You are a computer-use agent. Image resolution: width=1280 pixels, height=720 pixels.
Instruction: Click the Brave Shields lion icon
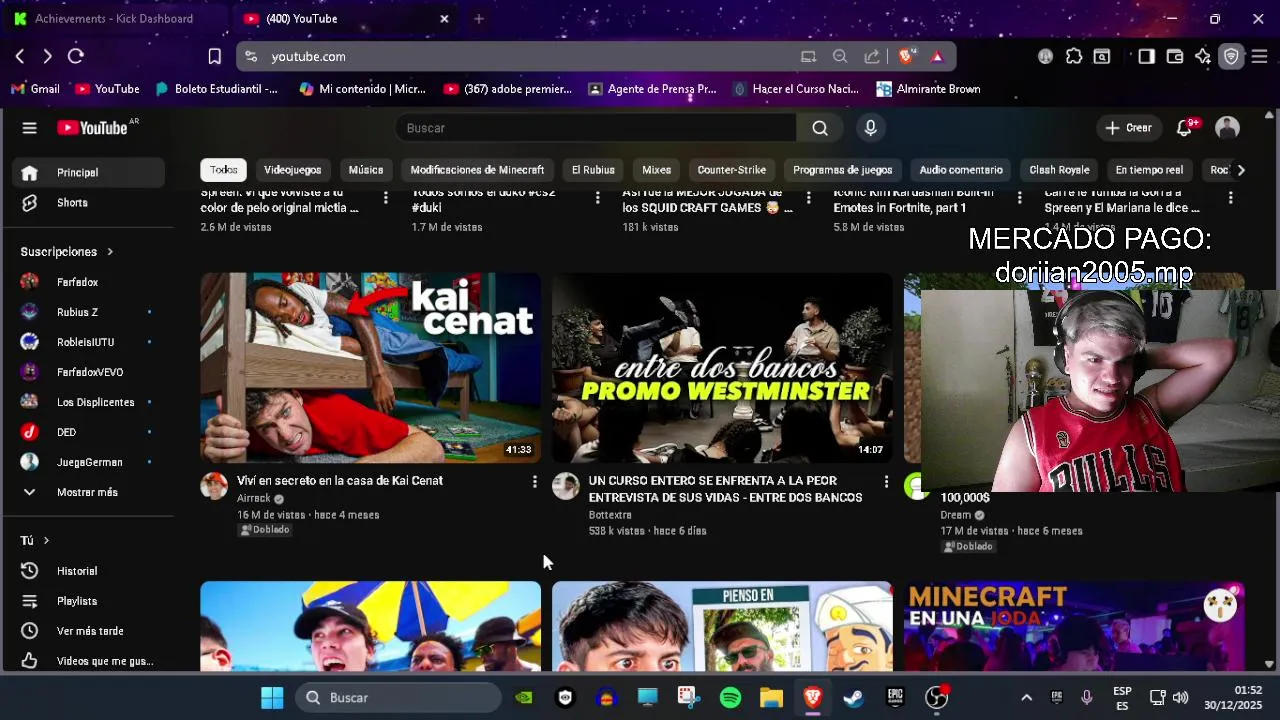tap(906, 57)
